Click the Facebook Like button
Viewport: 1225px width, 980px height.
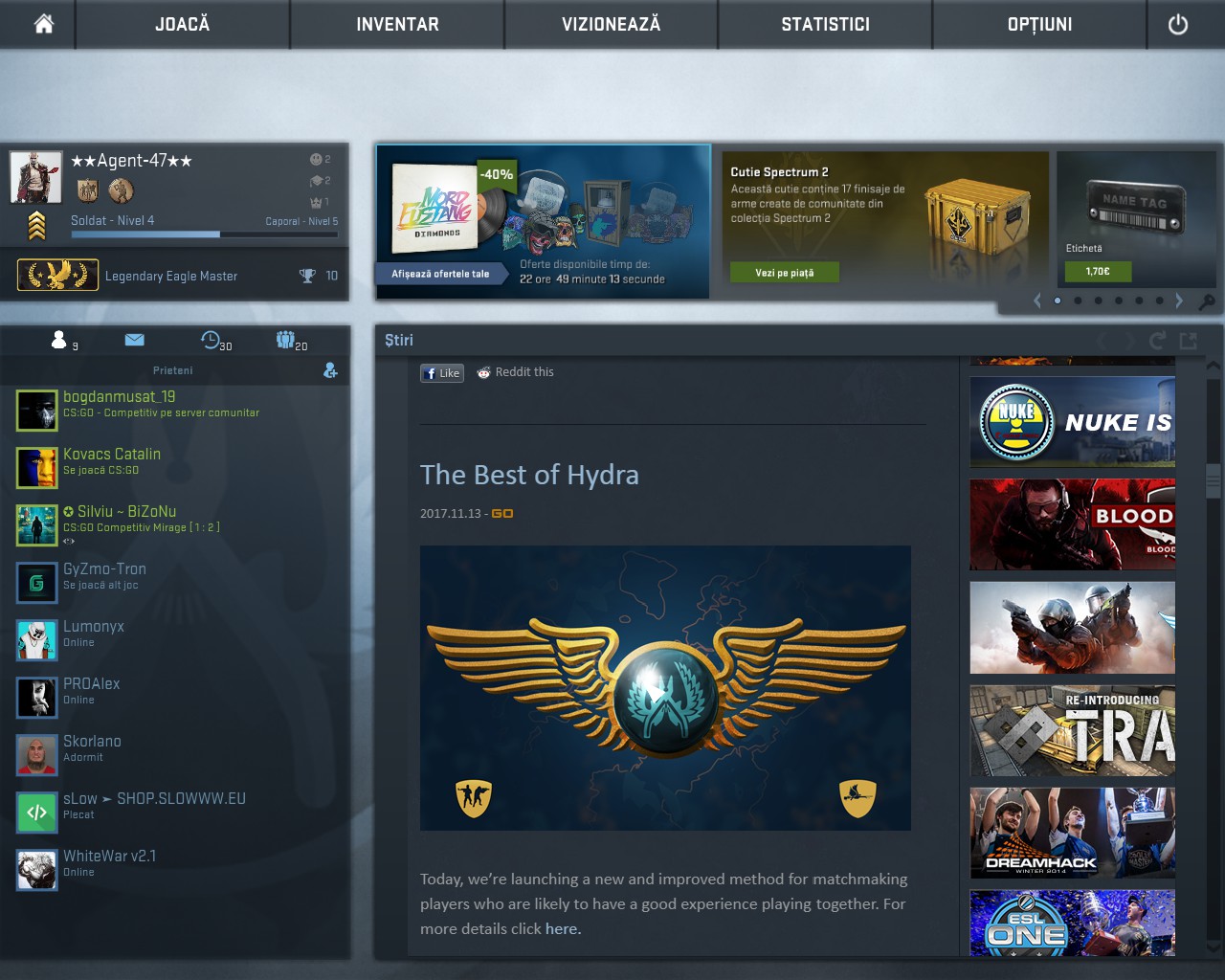(x=442, y=373)
